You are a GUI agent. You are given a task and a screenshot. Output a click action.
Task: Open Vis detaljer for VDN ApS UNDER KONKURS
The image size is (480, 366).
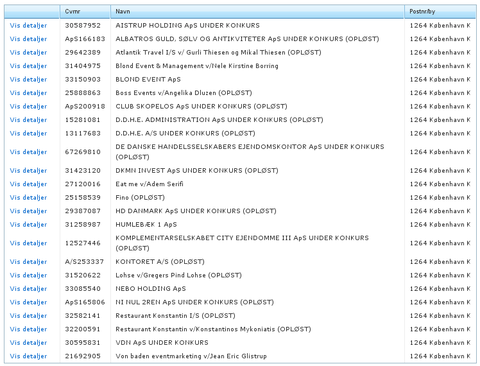point(28,343)
